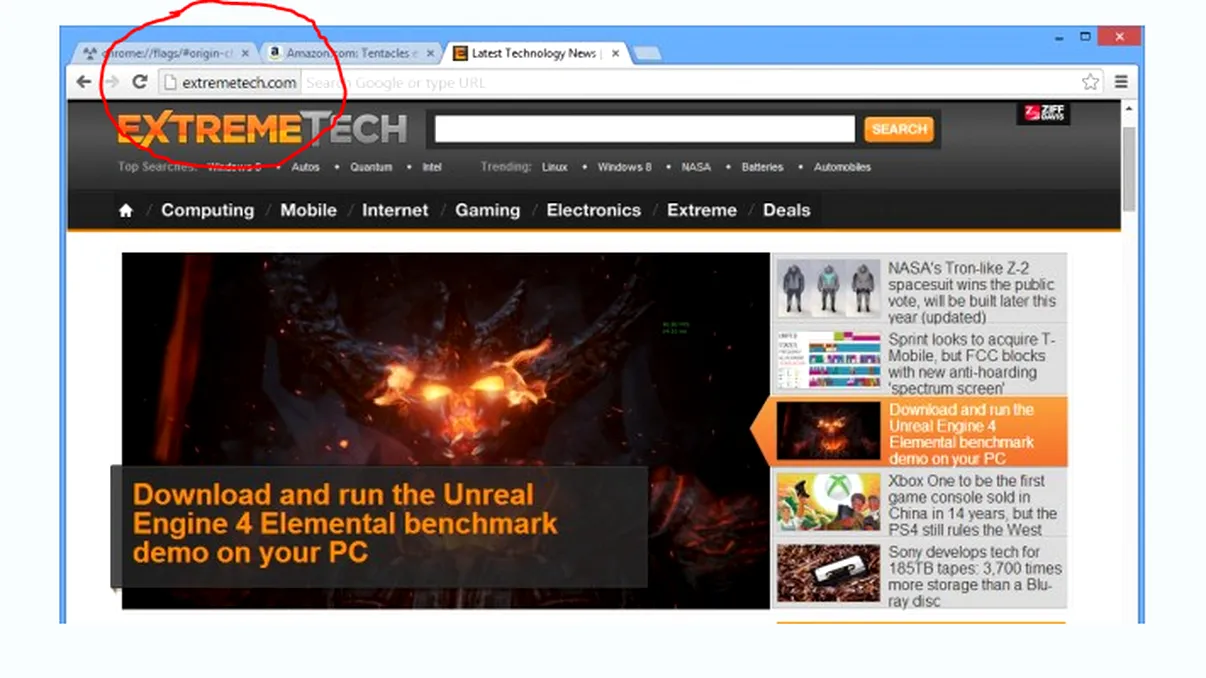Open the Gaming section
The image size is (1206, 678).
[x=487, y=210]
